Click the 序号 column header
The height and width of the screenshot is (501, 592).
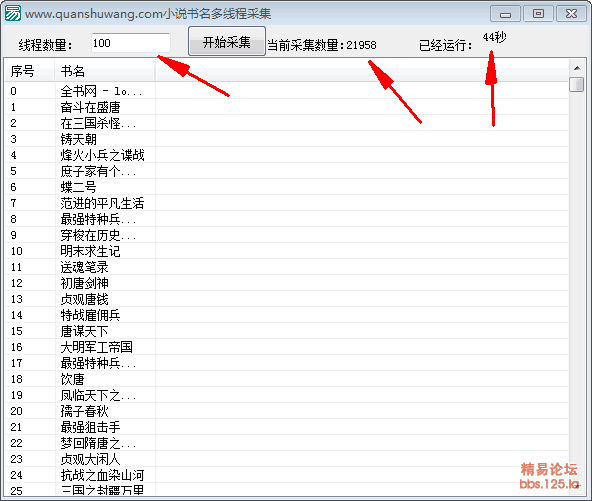[x=30, y=71]
